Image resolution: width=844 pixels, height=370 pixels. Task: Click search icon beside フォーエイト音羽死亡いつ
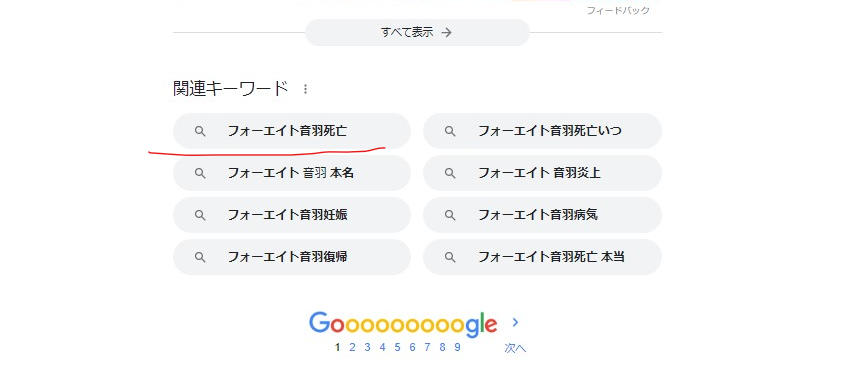[x=450, y=131]
